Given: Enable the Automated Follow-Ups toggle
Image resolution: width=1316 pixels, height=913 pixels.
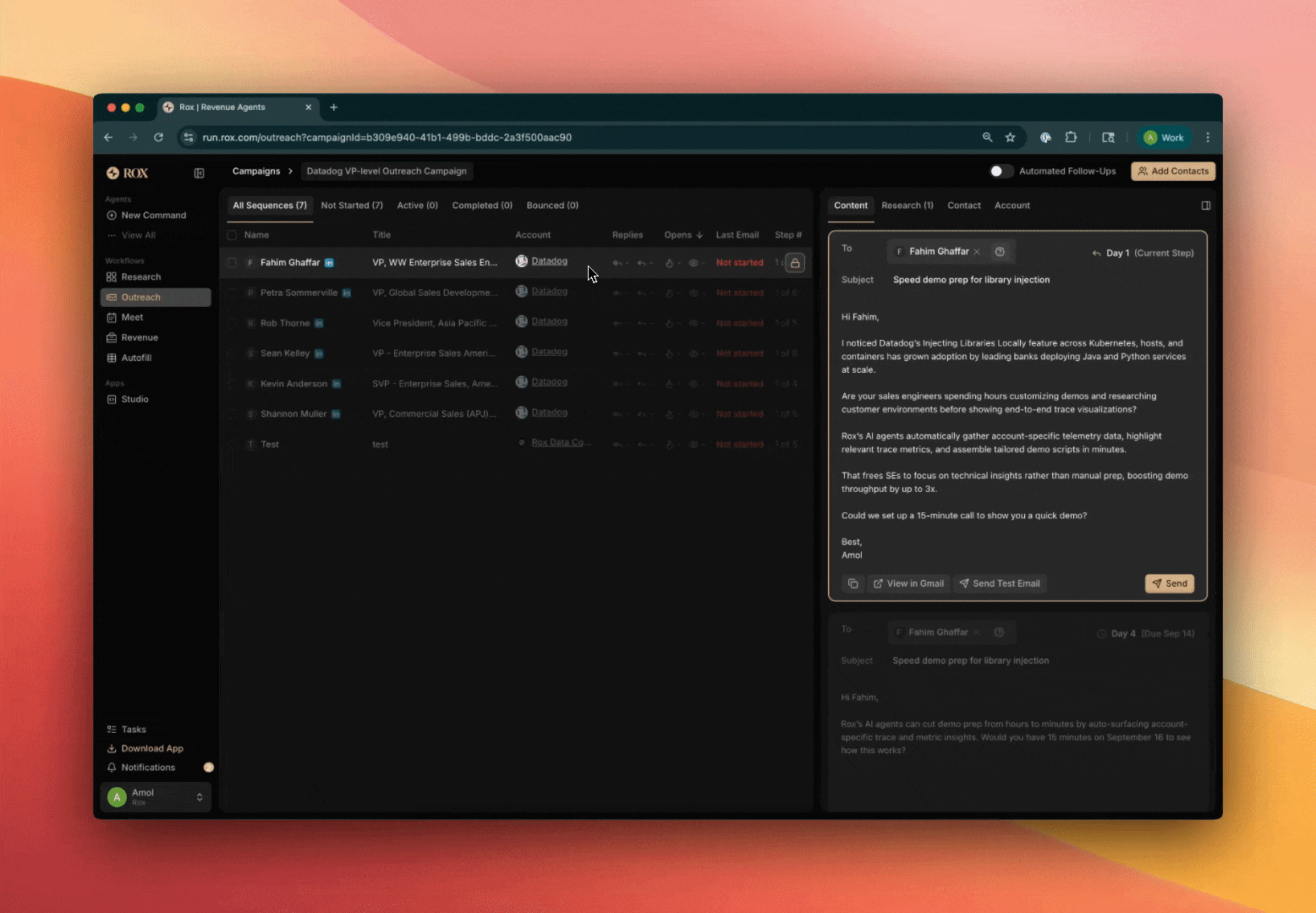Looking at the screenshot, I should coord(1001,172).
